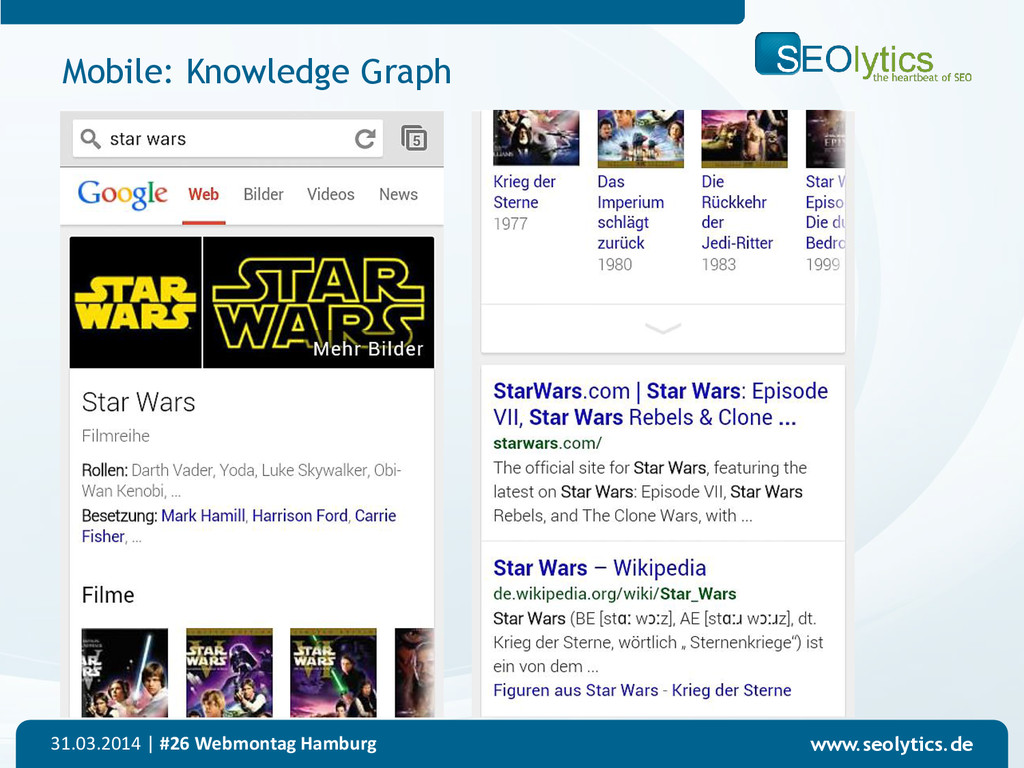Click the StarWars.com result description
The image size is (1024, 768).
pos(650,492)
